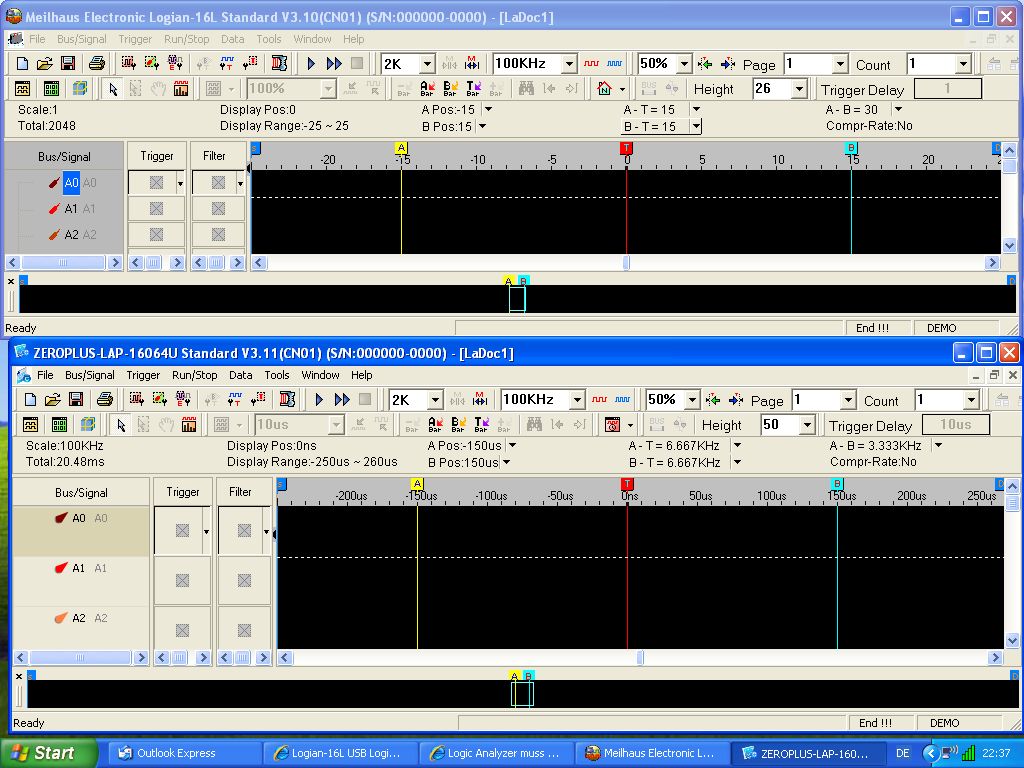Viewport: 1024px width, 768px height.
Task: Open Trigger menu in ZEROPLUS window
Action: click(x=143, y=375)
